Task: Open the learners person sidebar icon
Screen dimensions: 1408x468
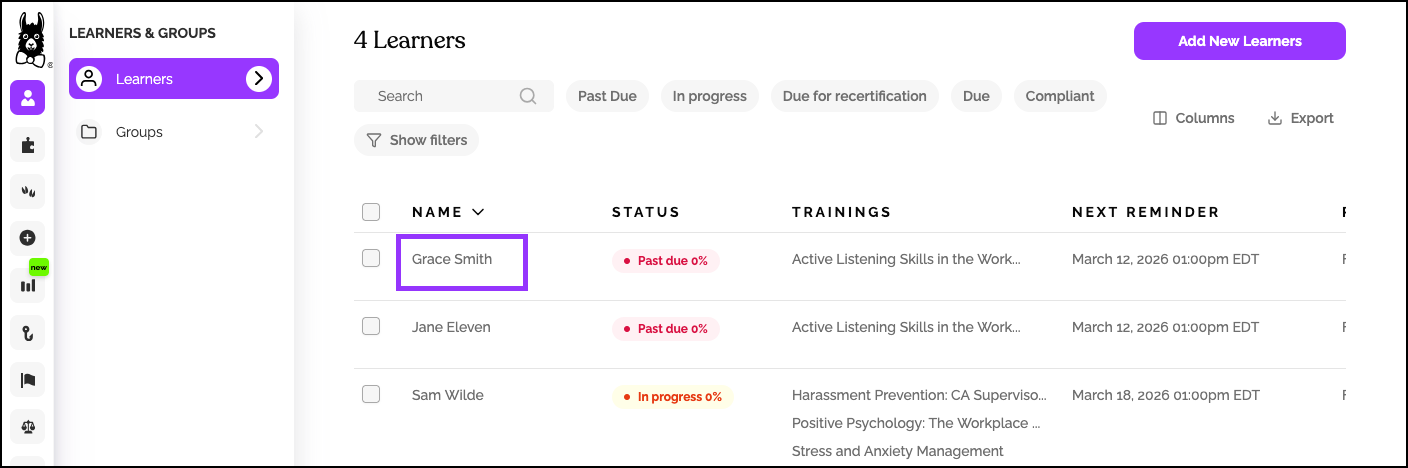Action: [28, 98]
